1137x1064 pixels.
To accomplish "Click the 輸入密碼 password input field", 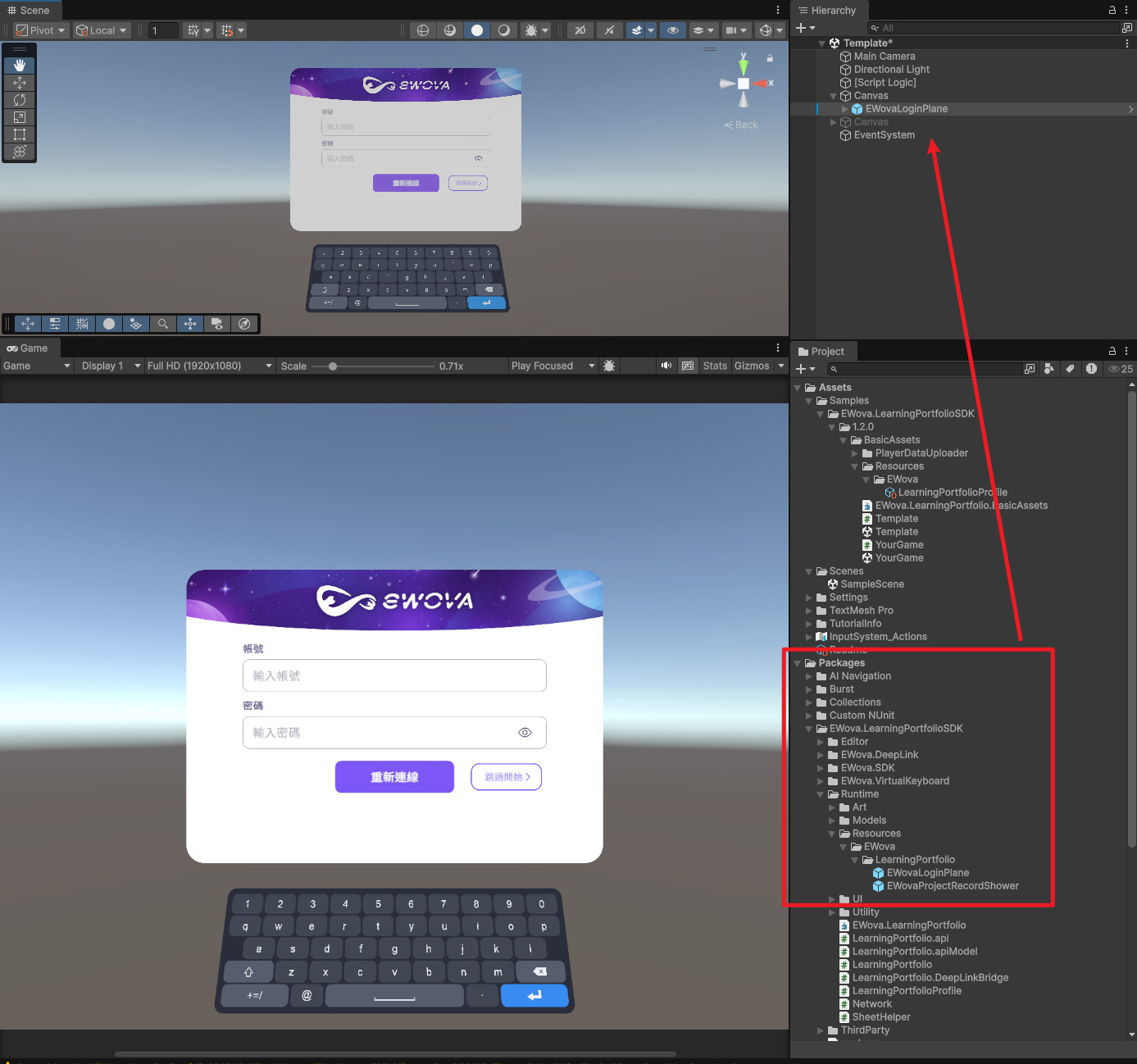I will (394, 733).
